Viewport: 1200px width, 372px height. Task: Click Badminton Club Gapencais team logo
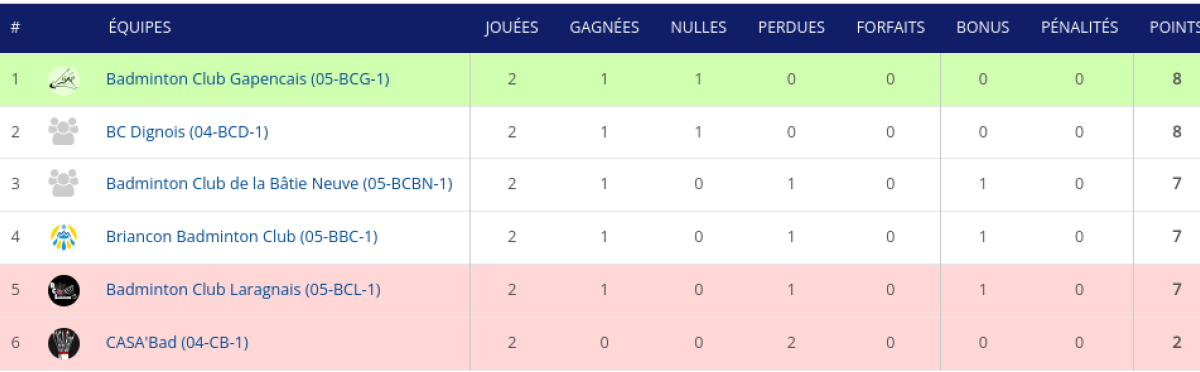(x=64, y=79)
